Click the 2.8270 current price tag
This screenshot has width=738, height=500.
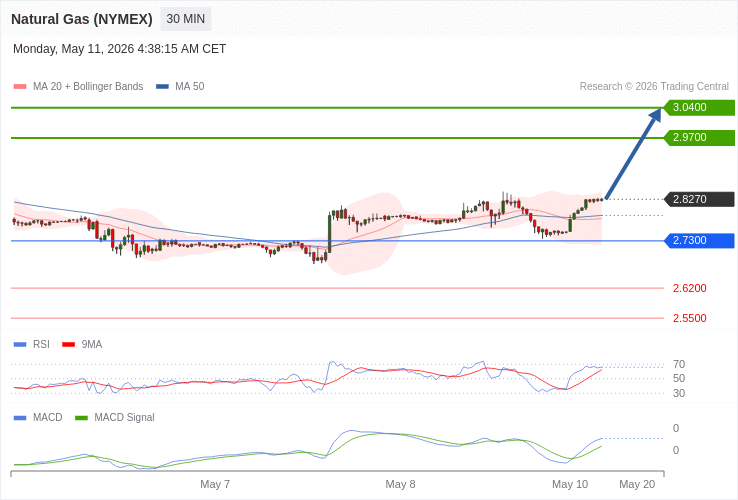pos(699,199)
